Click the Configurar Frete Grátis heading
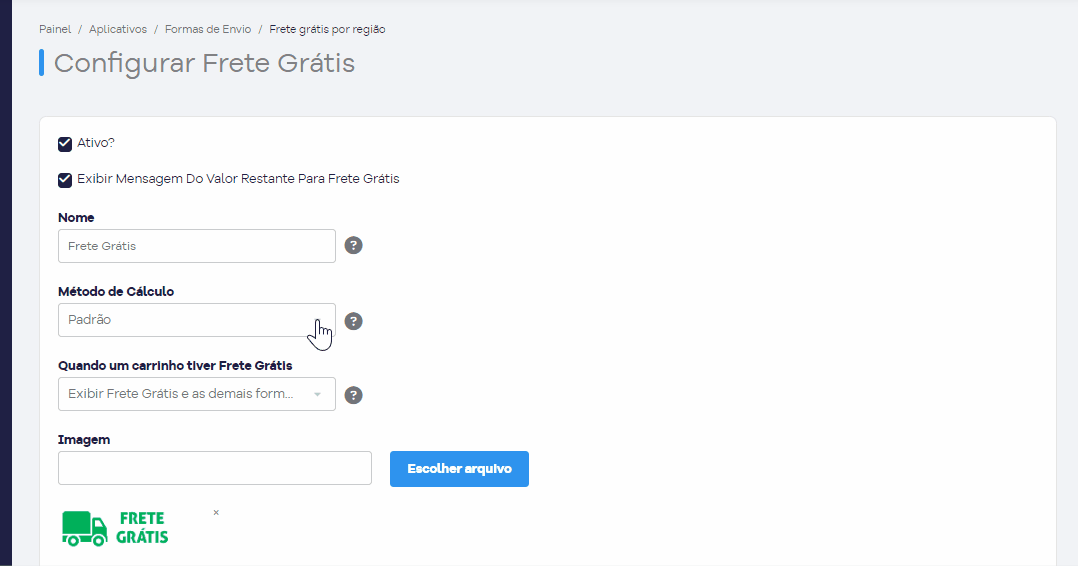The height and width of the screenshot is (566, 1078). point(204,63)
